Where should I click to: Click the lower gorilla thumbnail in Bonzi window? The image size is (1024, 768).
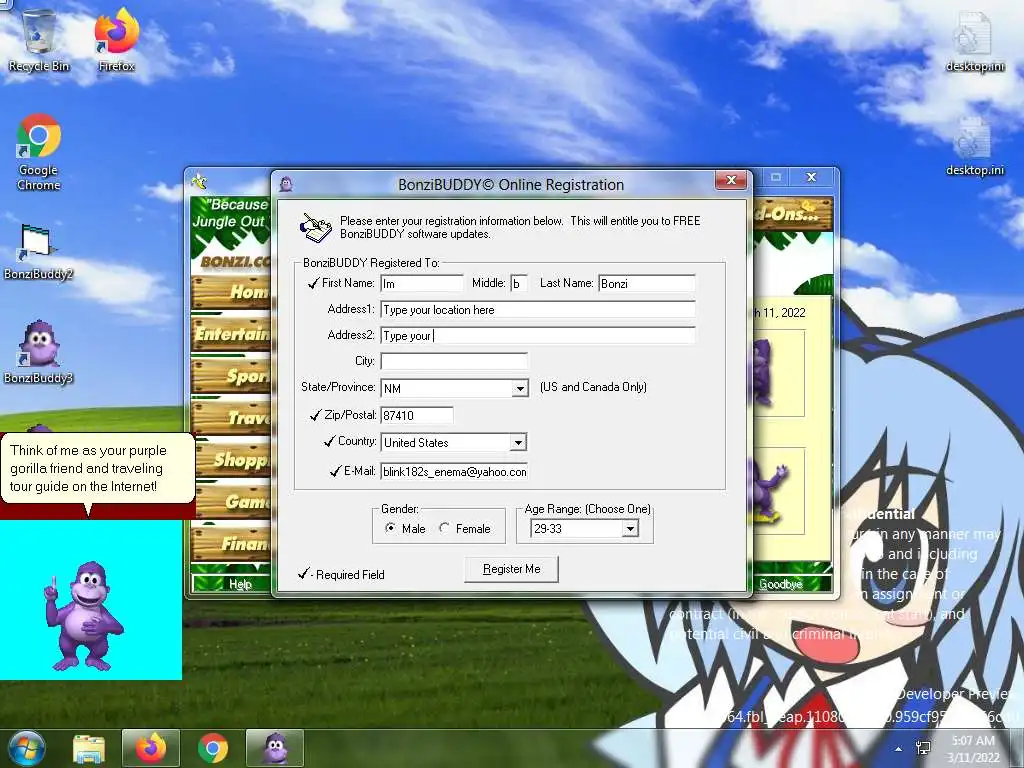click(x=778, y=491)
